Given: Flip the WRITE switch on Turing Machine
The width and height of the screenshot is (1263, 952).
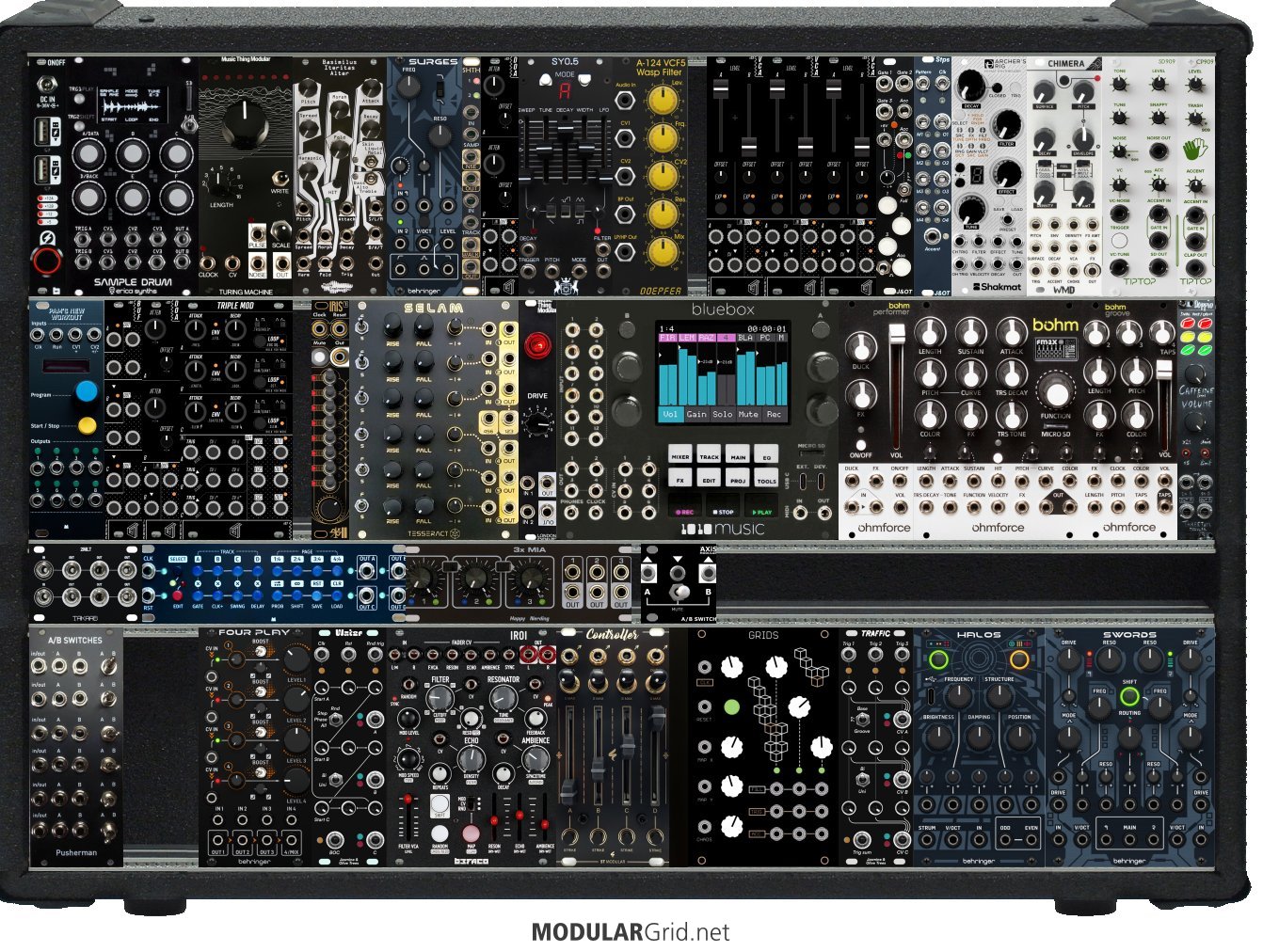Looking at the screenshot, I should click(x=280, y=178).
